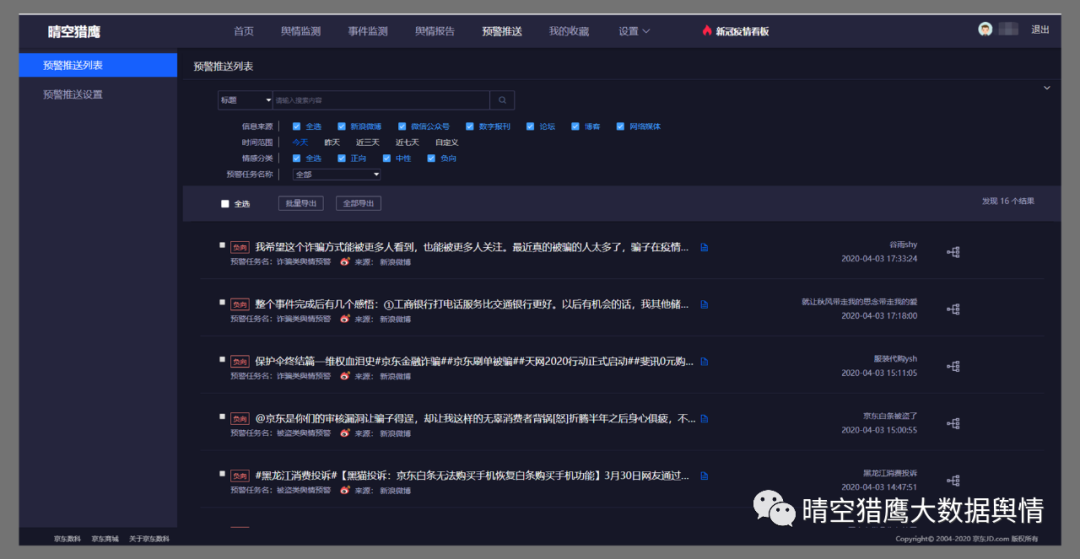Open 事件监测 in top navigation

[x=368, y=31]
